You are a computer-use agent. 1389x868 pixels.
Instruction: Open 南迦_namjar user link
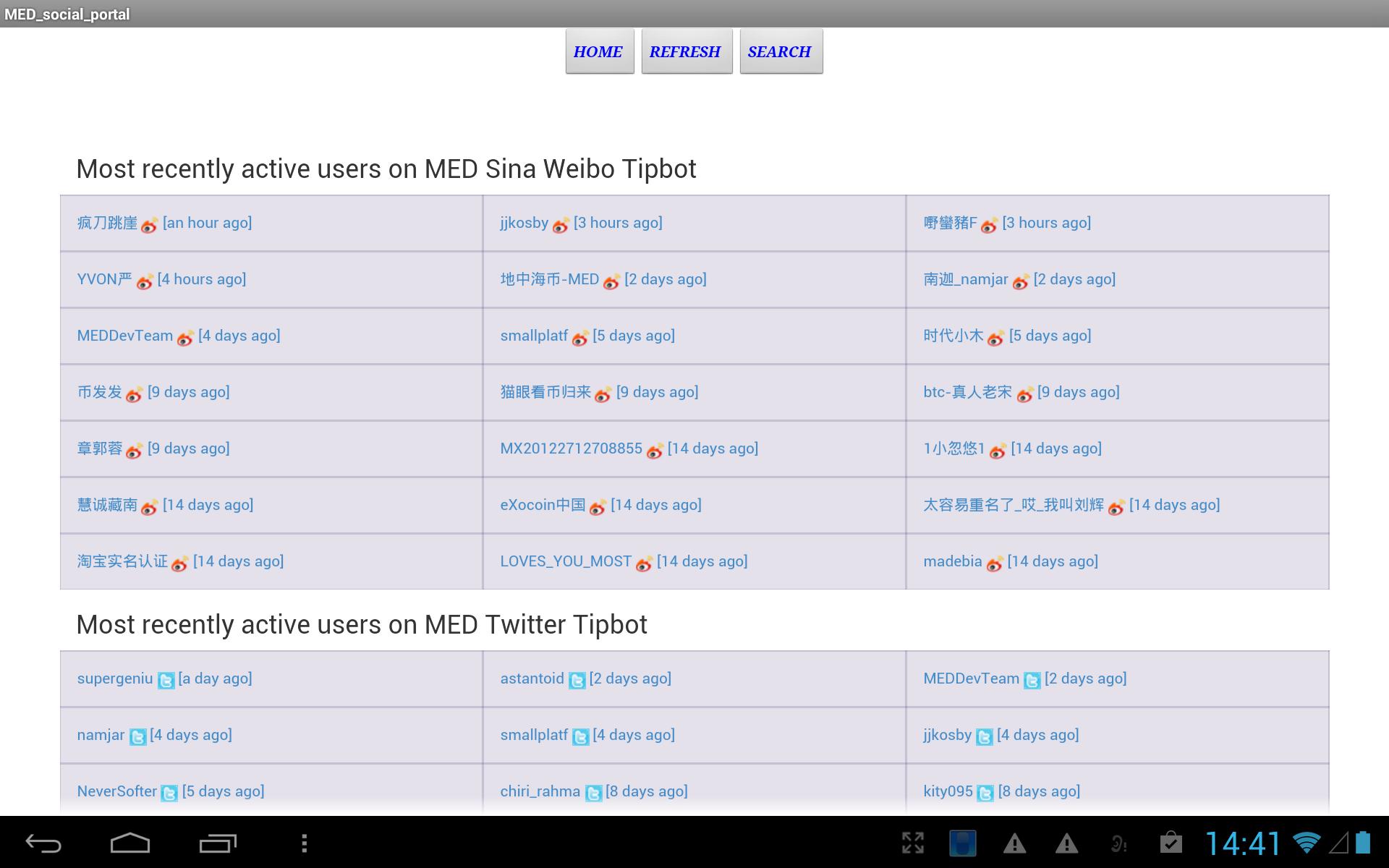pyautogui.click(x=966, y=279)
